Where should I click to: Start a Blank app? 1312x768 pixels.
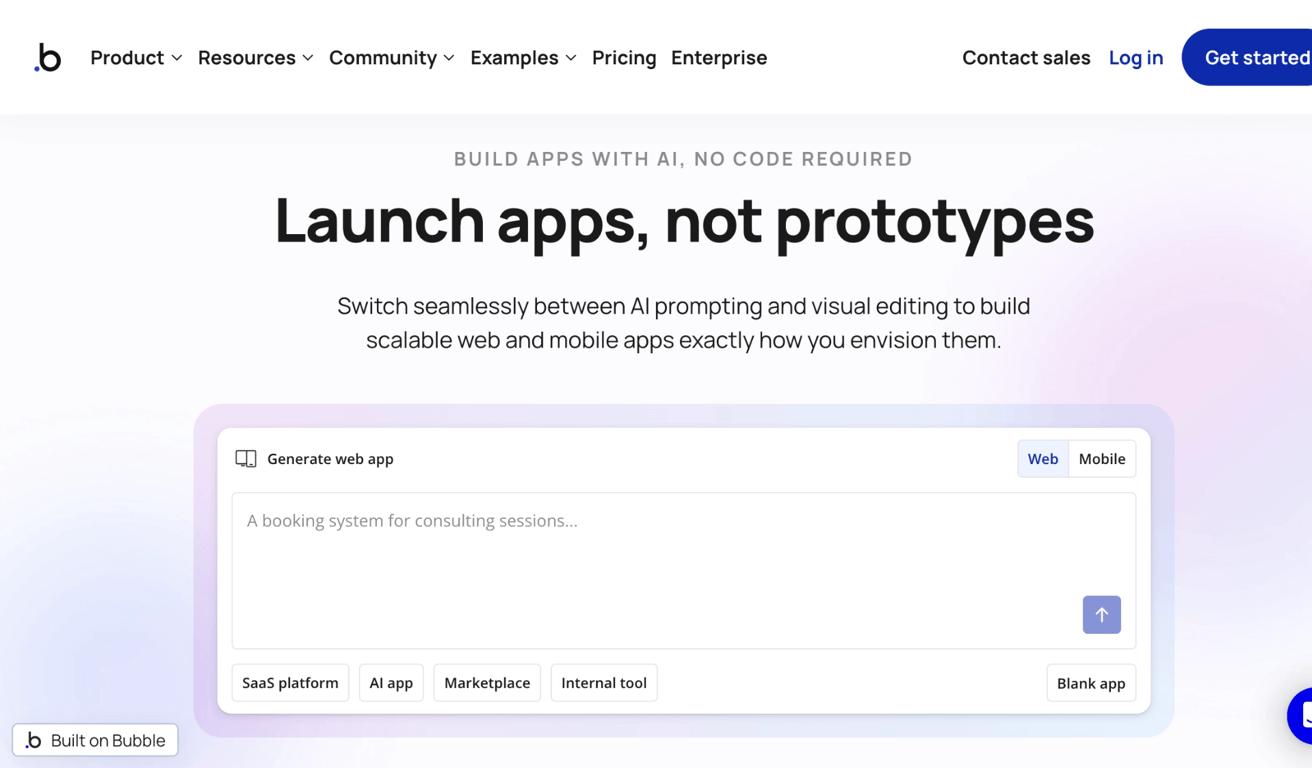1091,682
